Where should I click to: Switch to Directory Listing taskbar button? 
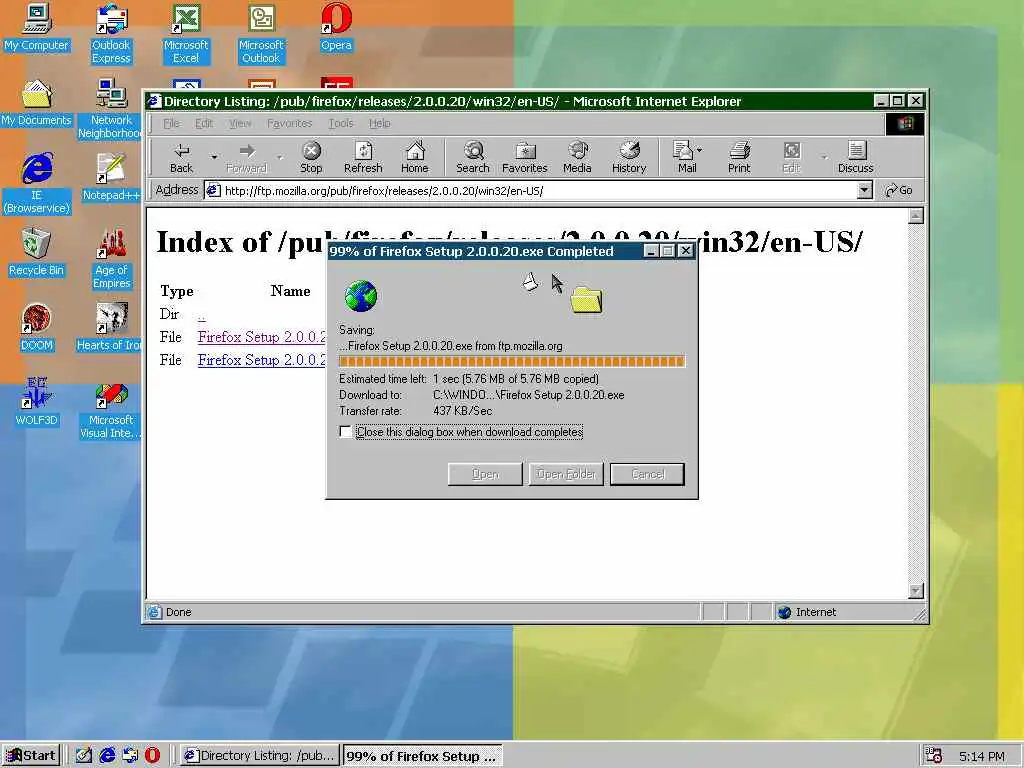click(260, 756)
